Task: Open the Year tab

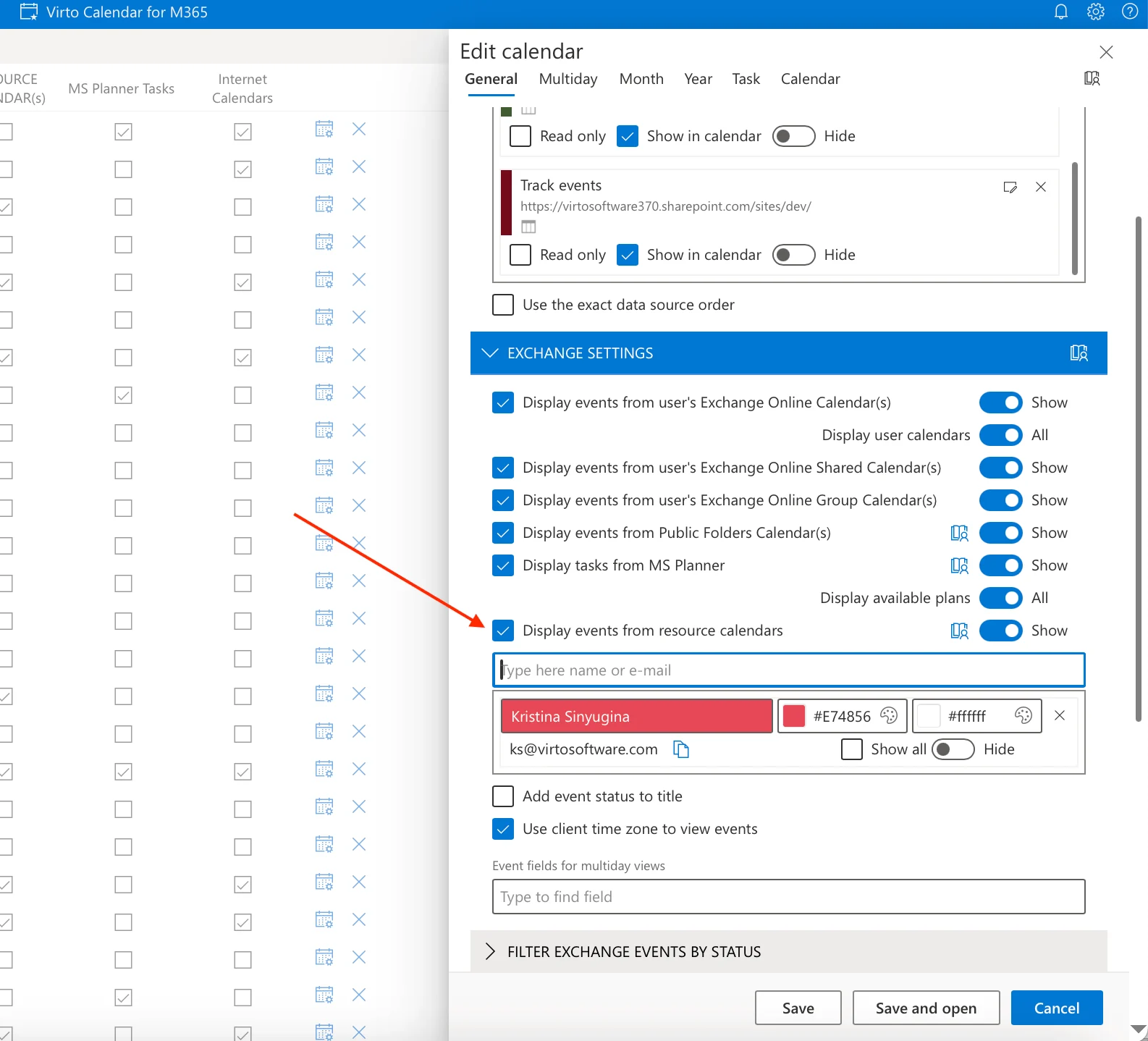Action: pos(698,79)
